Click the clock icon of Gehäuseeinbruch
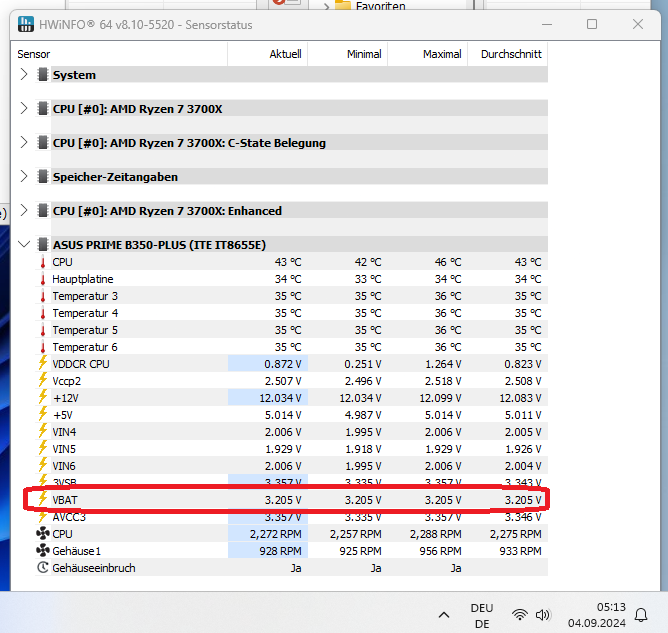The width and height of the screenshot is (668, 633). (43, 567)
